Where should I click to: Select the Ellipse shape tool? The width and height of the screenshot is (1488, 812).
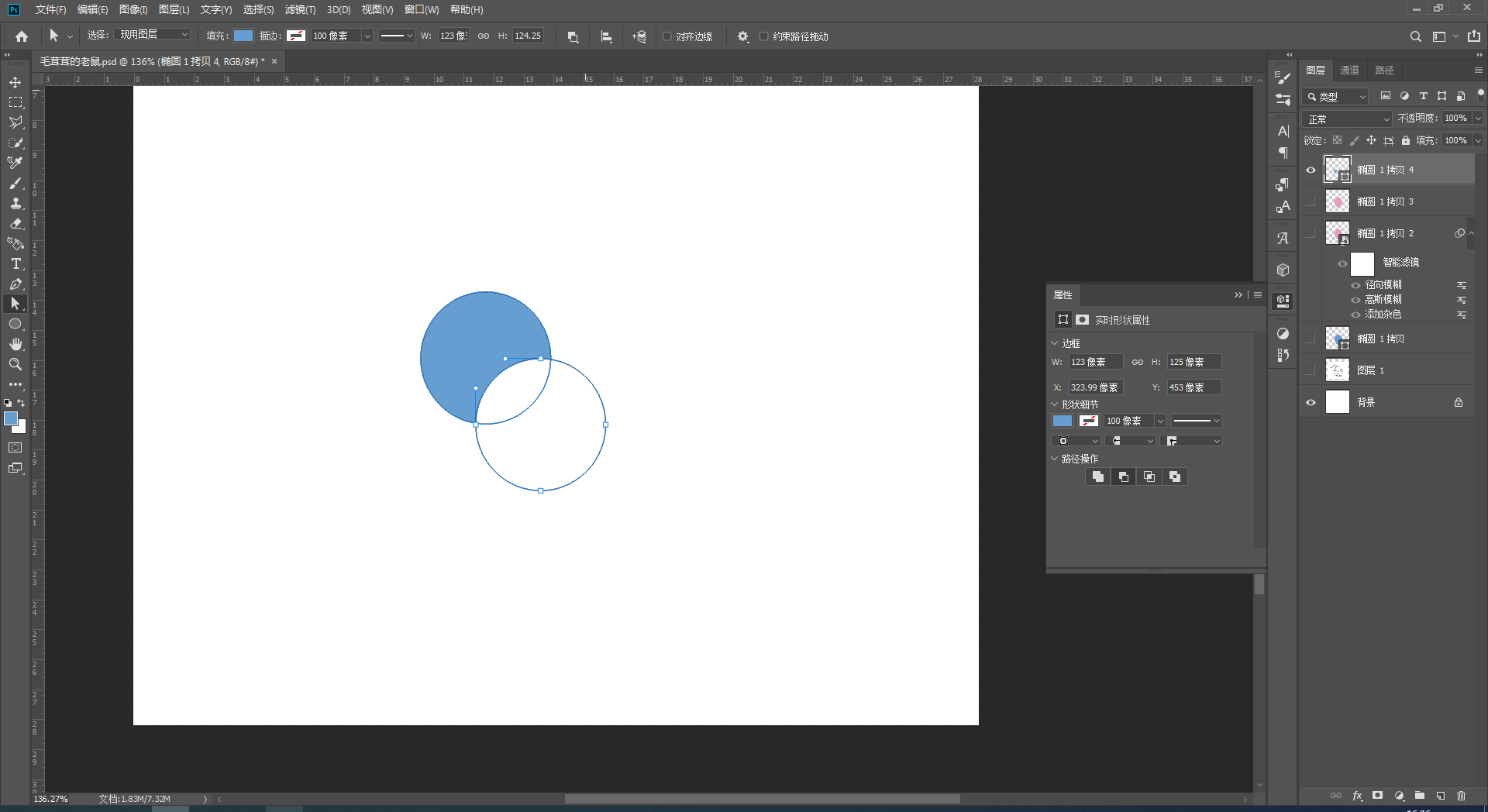click(x=15, y=324)
